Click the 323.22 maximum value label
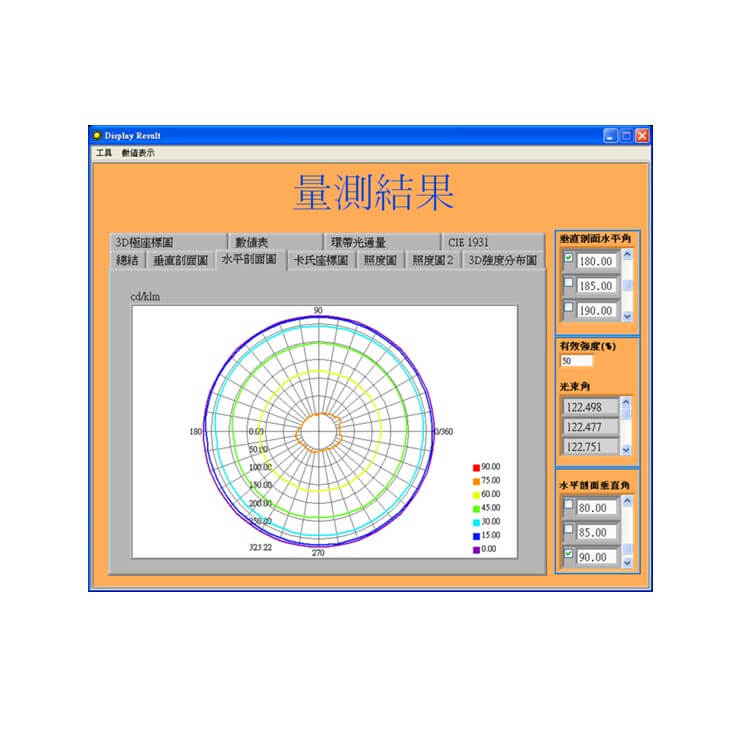The width and height of the screenshot is (739, 739). tap(261, 547)
